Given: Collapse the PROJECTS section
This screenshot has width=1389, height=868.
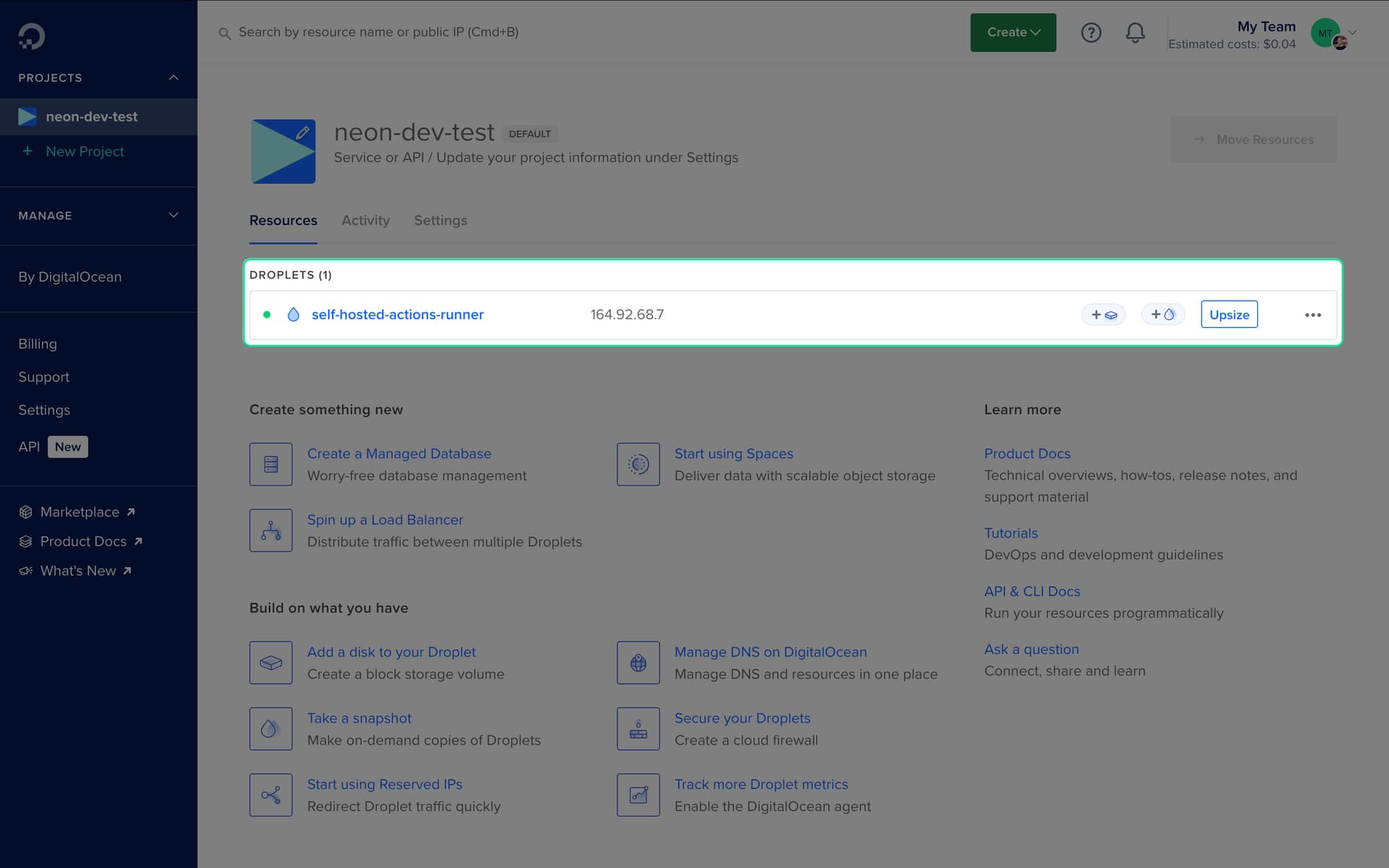Looking at the screenshot, I should (x=172, y=77).
